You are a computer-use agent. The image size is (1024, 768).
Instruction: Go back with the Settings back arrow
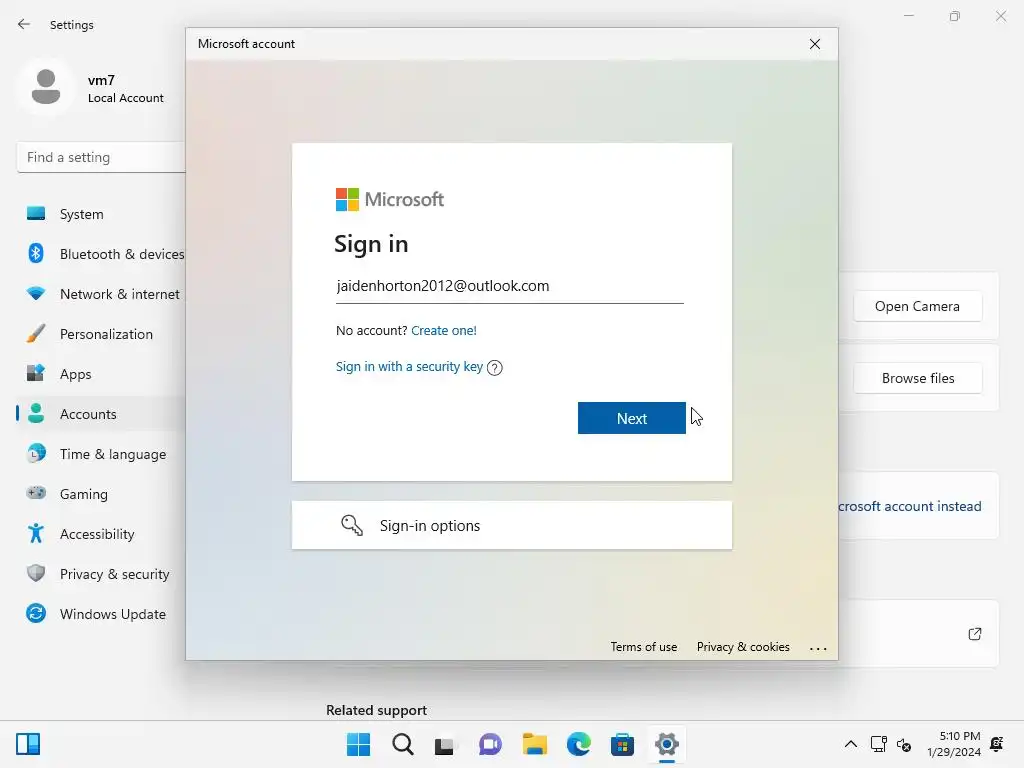click(x=24, y=24)
